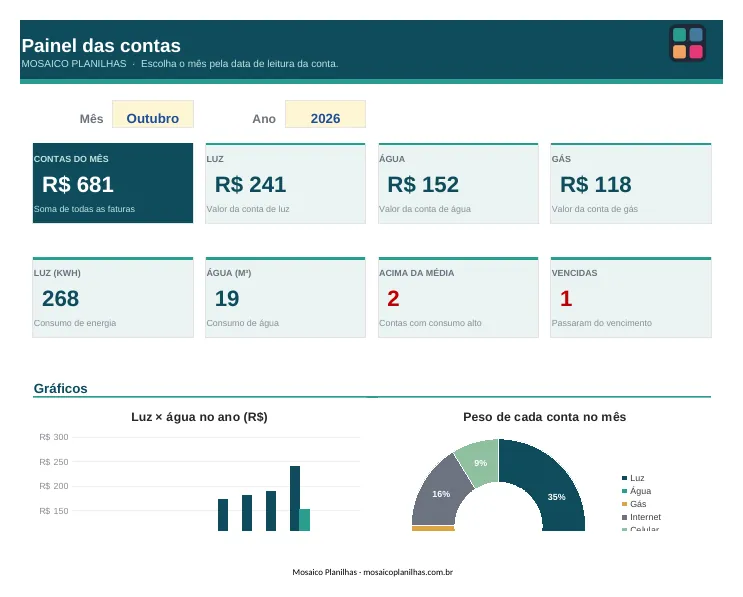
Task: Click the Acima da Média red value
Action: coord(393,298)
